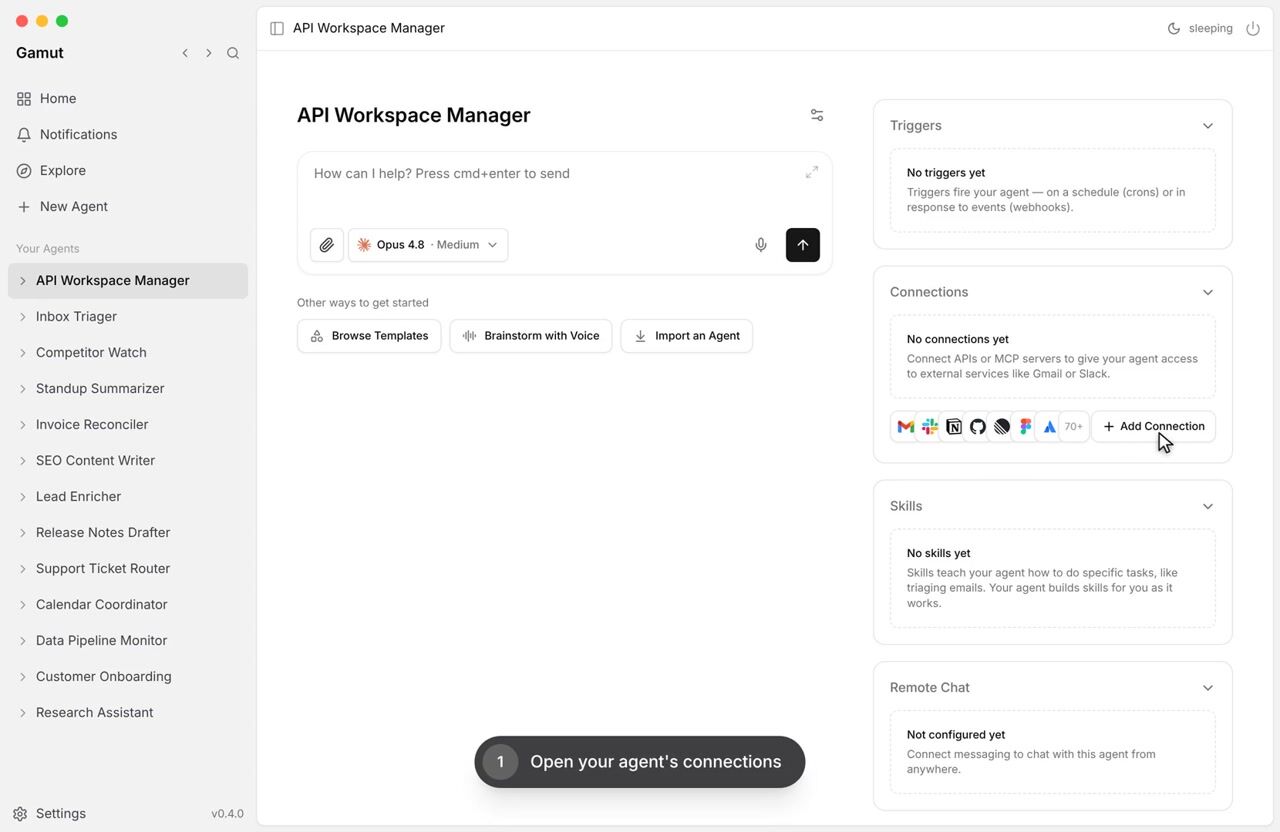The image size is (1280, 832).
Task: Select the Atlassian connection icon
Action: pos(1050,426)
